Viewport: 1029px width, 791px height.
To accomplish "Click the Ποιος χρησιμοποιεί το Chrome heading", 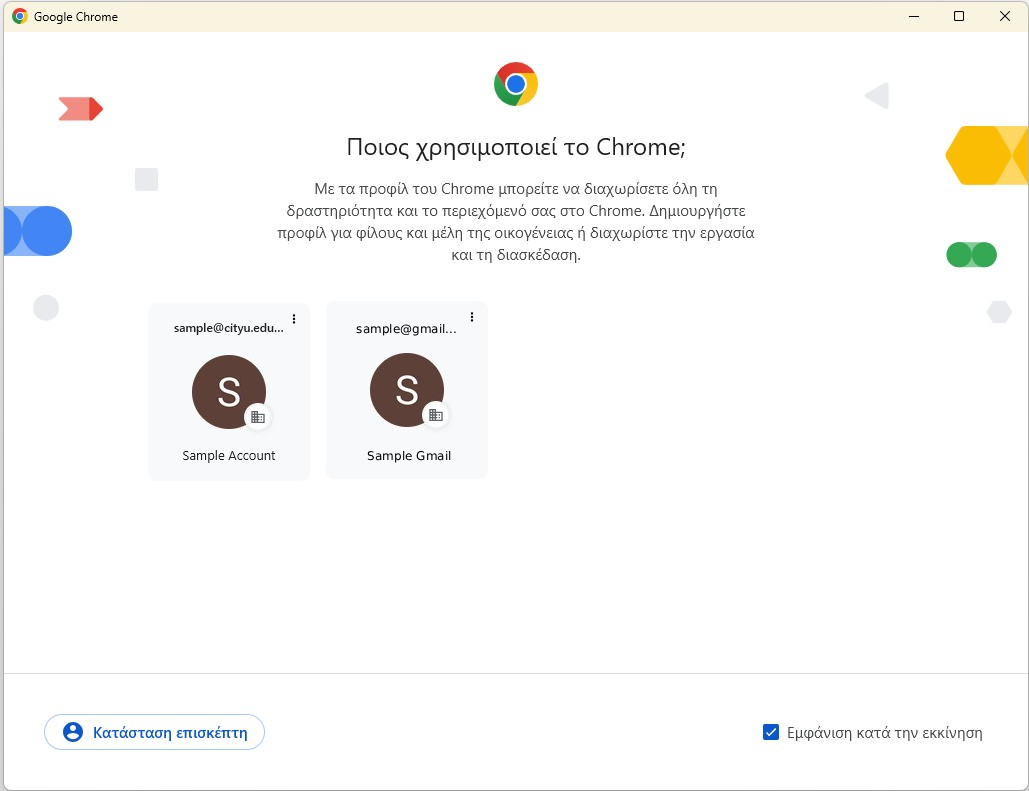I will 515,147.
